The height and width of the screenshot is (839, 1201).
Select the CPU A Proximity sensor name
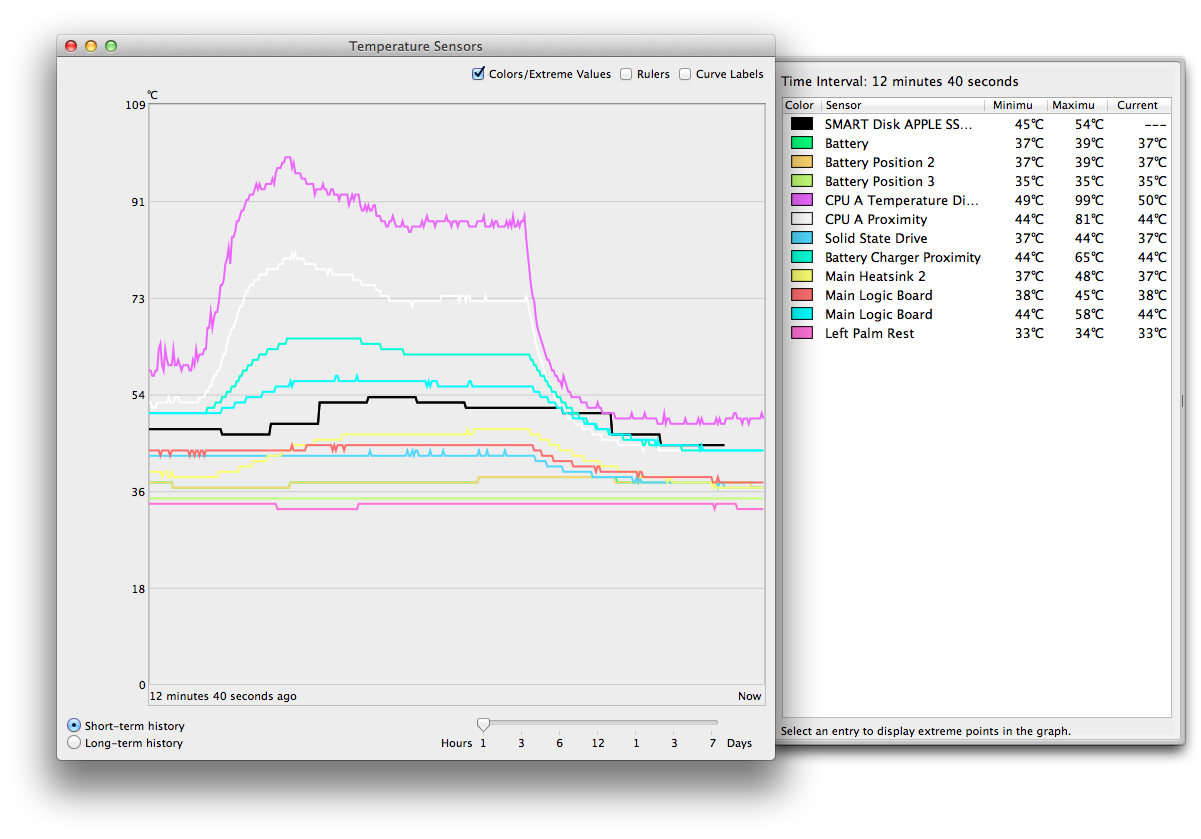tap(876, 219)
